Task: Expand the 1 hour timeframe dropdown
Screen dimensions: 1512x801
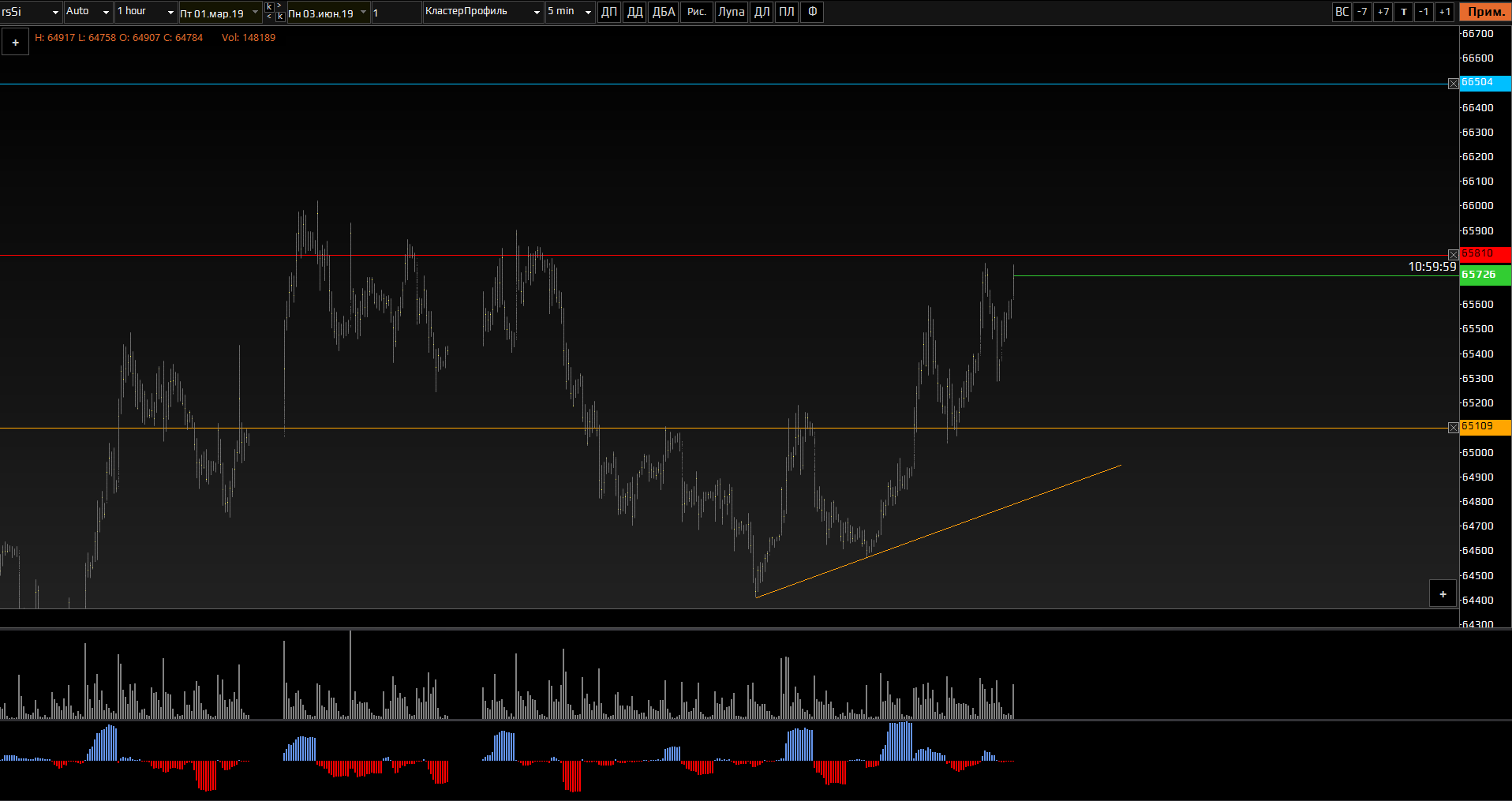Action: click(146, 12)
